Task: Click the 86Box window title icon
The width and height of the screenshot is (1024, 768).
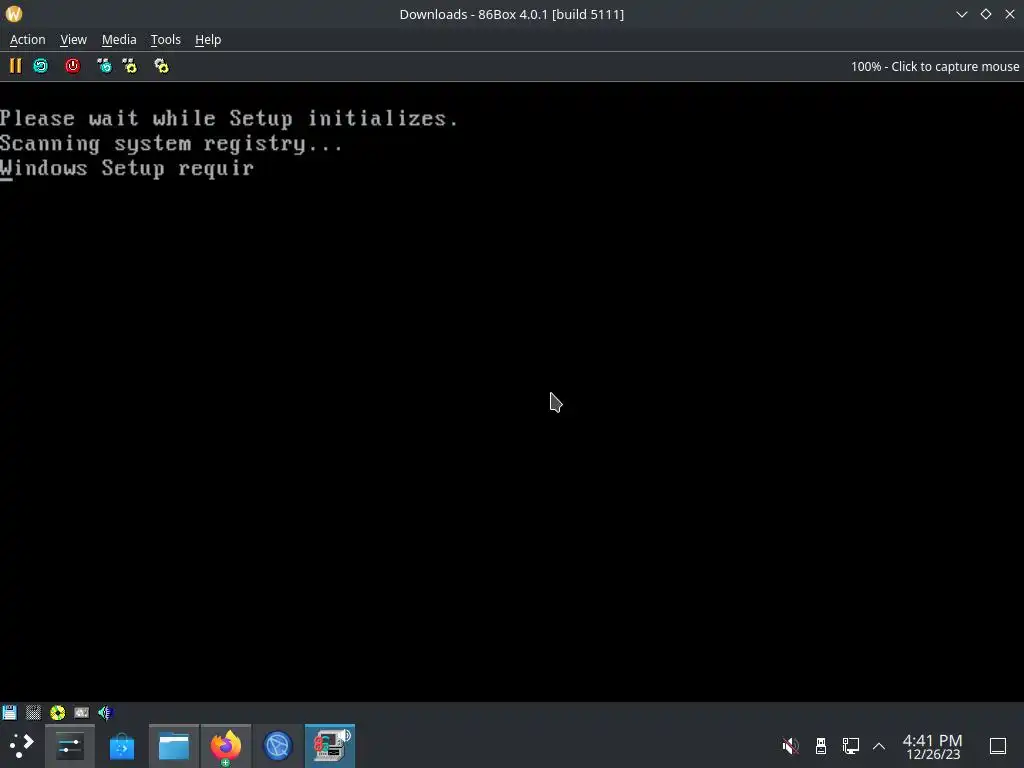Action: pyautogui.click(x=14, y=14)
